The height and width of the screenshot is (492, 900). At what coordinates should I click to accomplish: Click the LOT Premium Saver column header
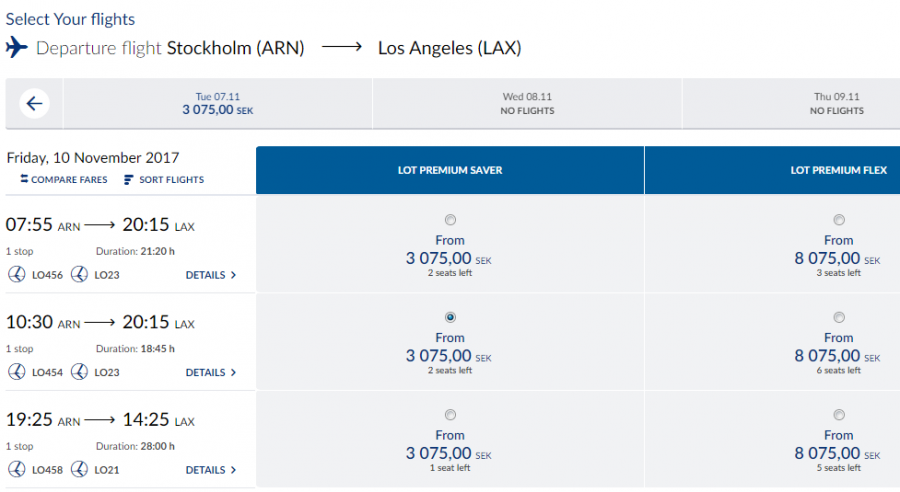point(450,170)
